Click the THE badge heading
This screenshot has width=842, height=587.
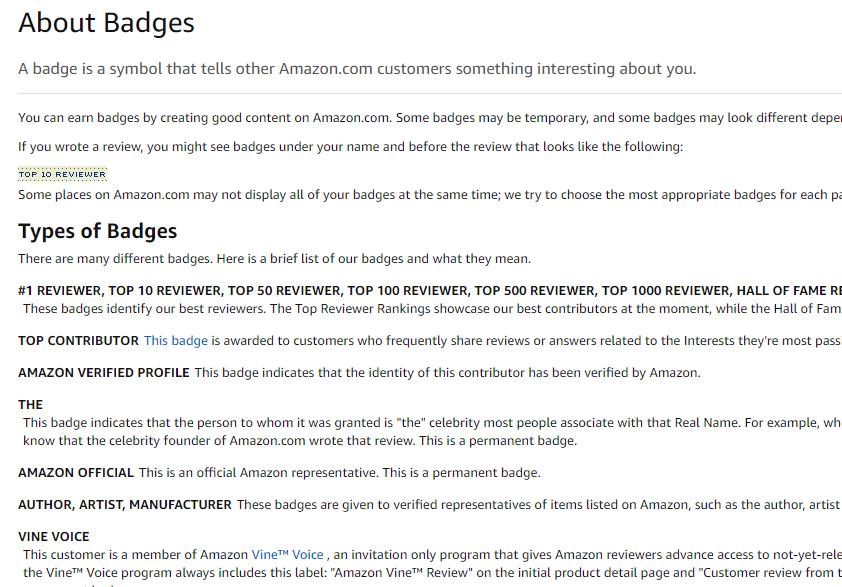pos(31,405)
